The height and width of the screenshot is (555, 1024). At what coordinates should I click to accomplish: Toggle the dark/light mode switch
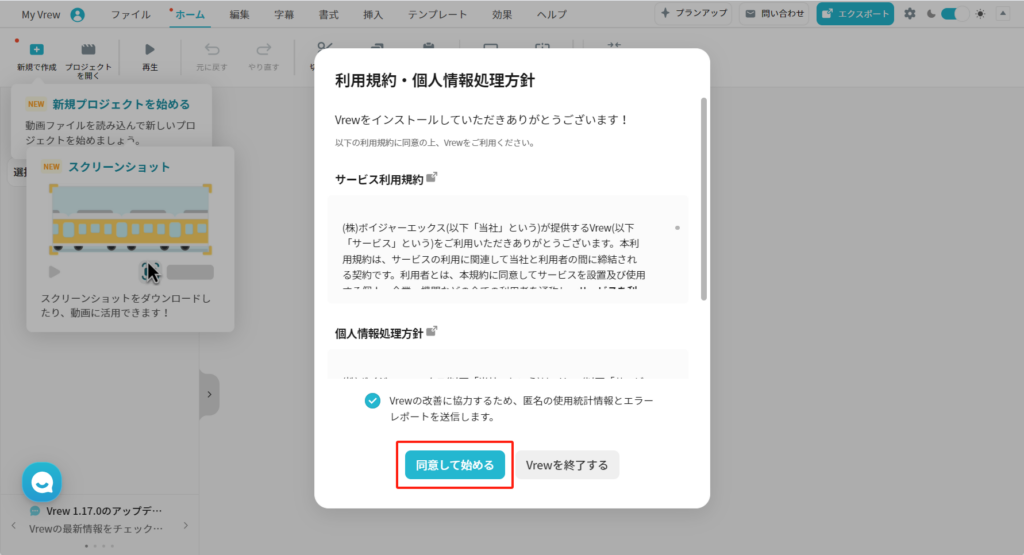click(x=953, y=14)
